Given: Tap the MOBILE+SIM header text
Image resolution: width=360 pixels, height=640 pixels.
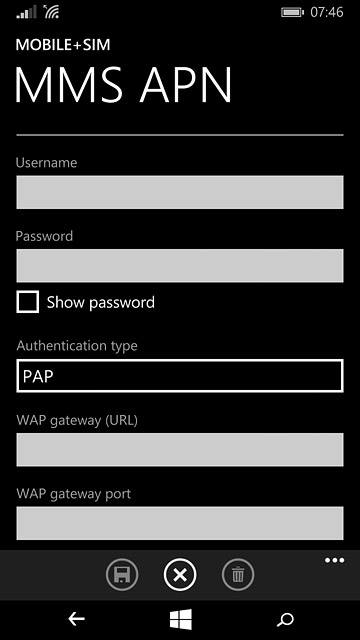Looking at the screenshot, I should pos(63,45).
